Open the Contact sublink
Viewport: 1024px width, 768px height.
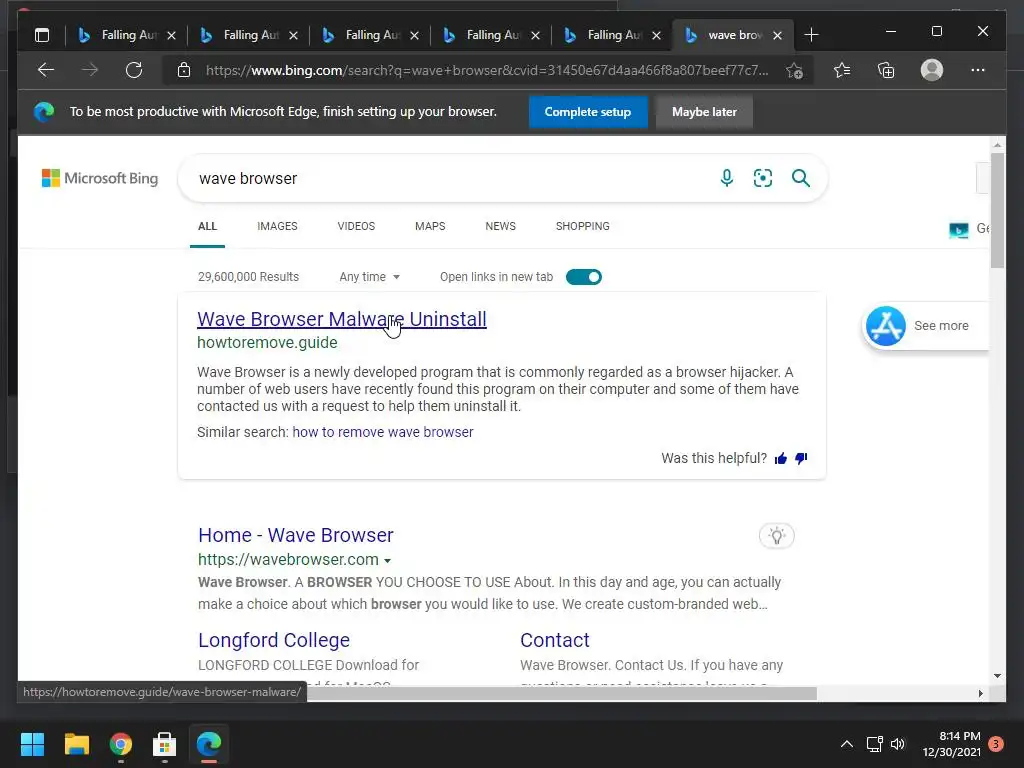coord(554,639)
